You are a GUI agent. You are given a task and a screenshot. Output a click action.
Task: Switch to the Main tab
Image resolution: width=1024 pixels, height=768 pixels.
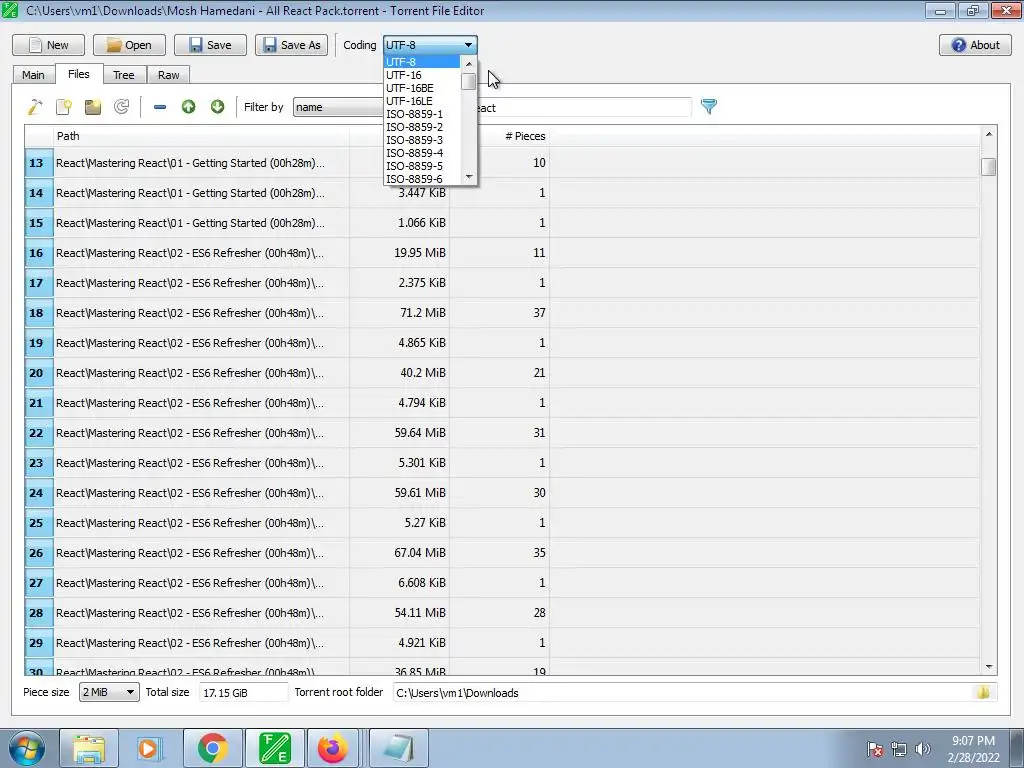point(33,74)
